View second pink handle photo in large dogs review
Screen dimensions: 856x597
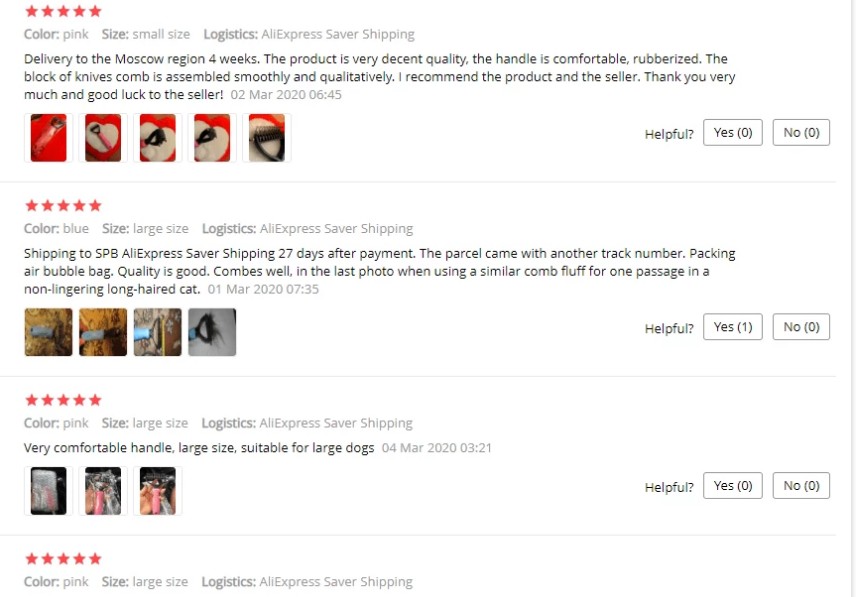click(x=103, y=491)
